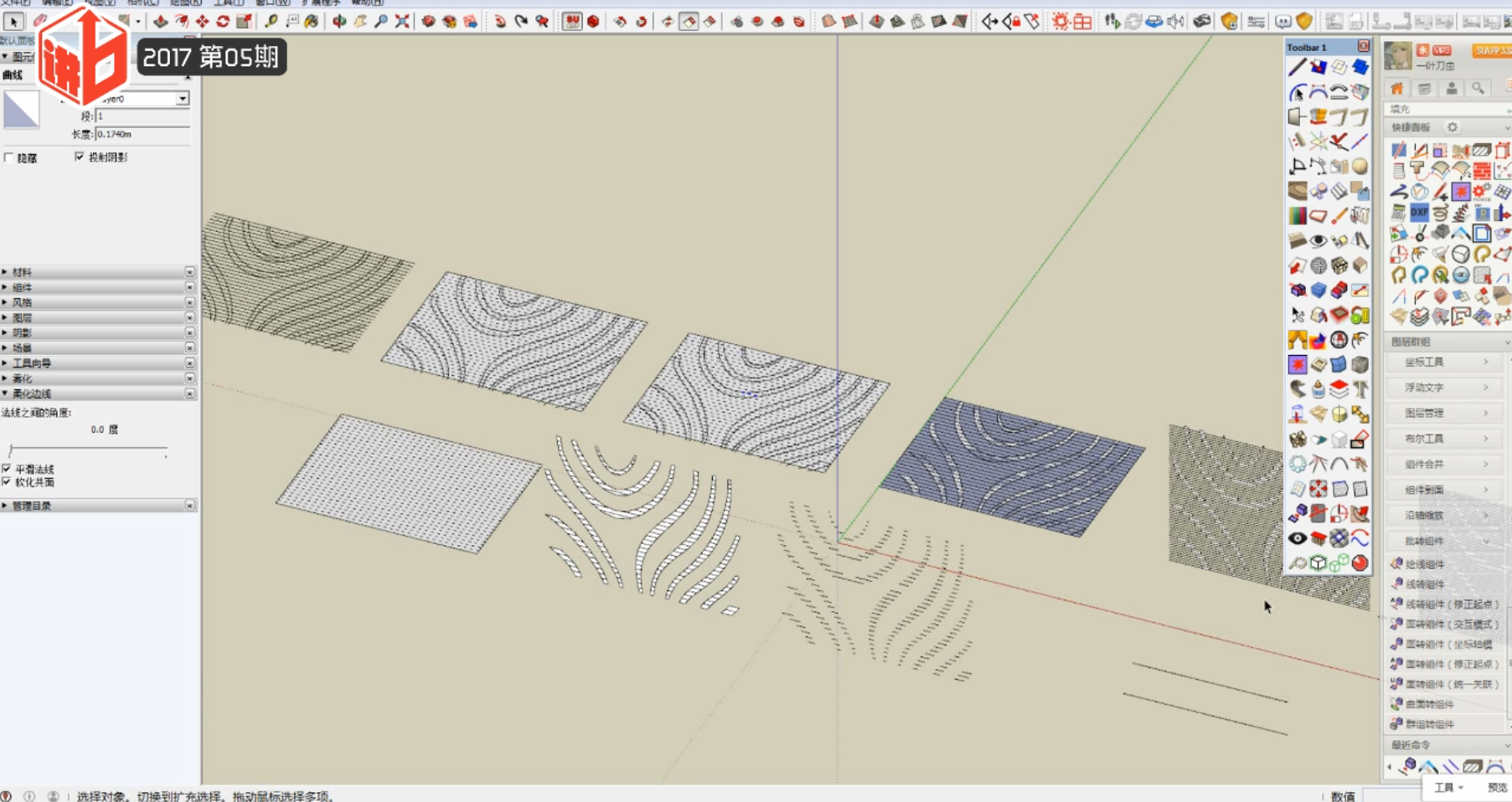Viewport: 1512px width, 802px height.
Task: Collapse the 柔化边线 panel
Action: click(99, 393)
